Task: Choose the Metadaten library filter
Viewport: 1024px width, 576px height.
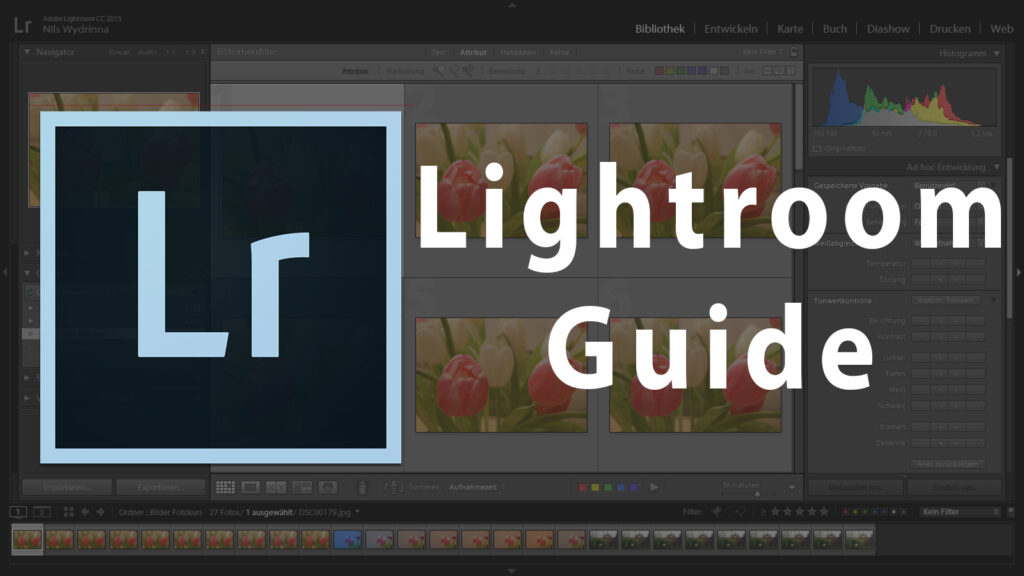Action: click(x=518, y=52)
